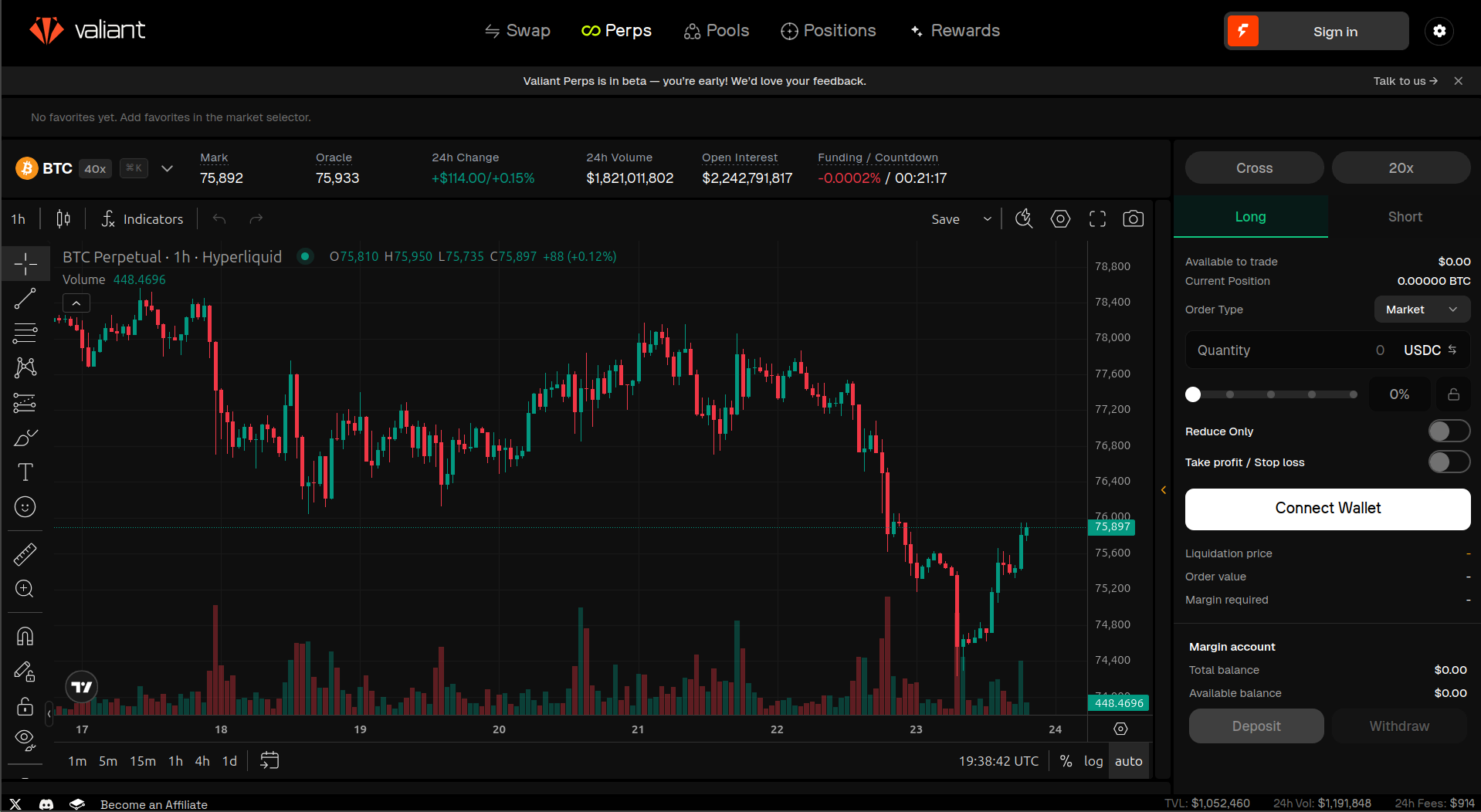Activate the zoom in tool
Image resolution: width=1481 pixels, height=812 pixels.
point(25,589)
